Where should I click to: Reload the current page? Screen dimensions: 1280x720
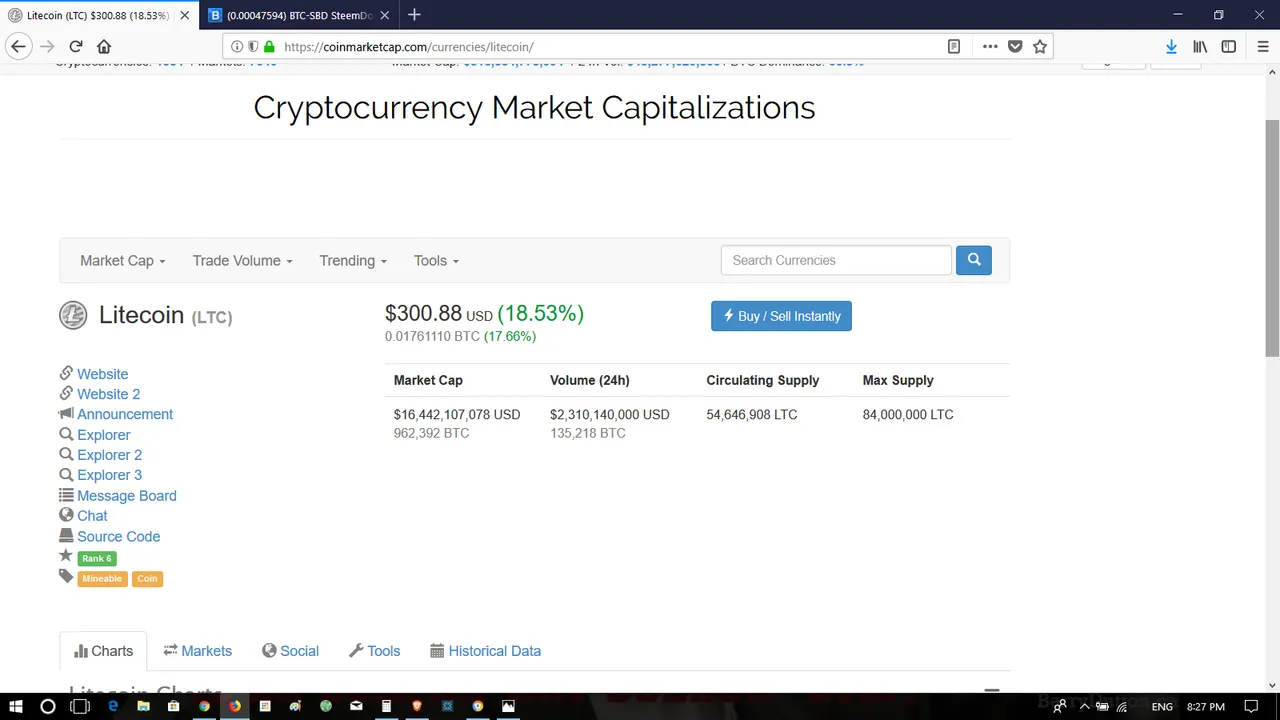tap(75, 46)
